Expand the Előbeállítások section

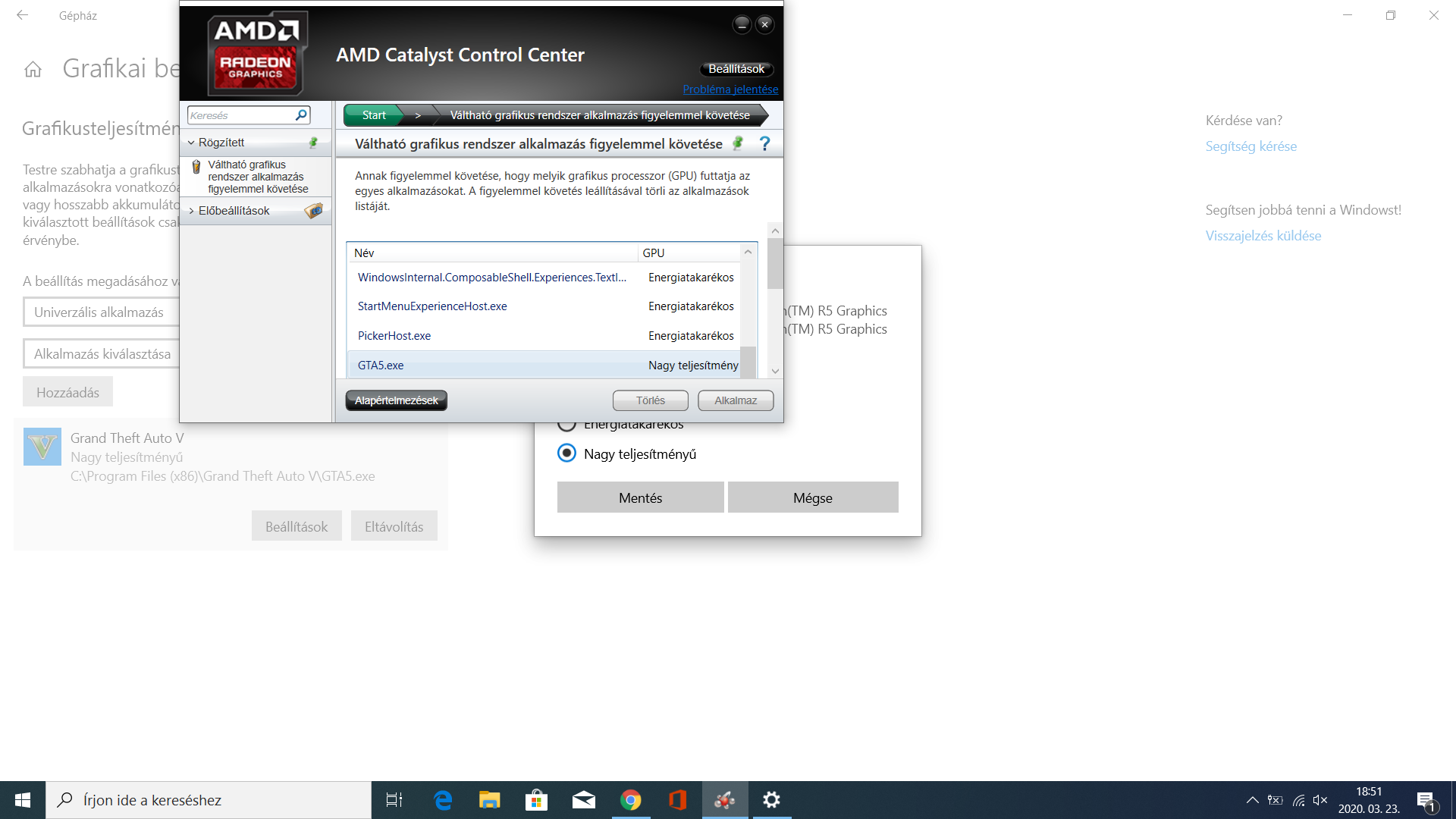click(191, 211)
